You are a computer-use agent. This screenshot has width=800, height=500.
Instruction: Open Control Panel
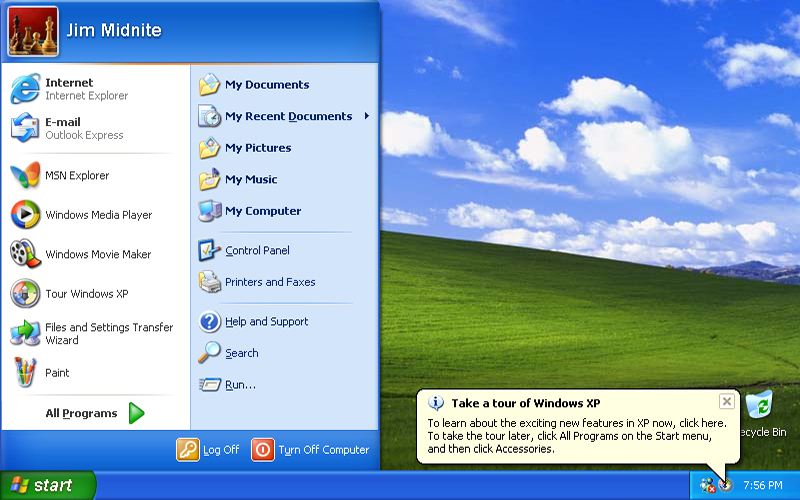pos(257,250)
